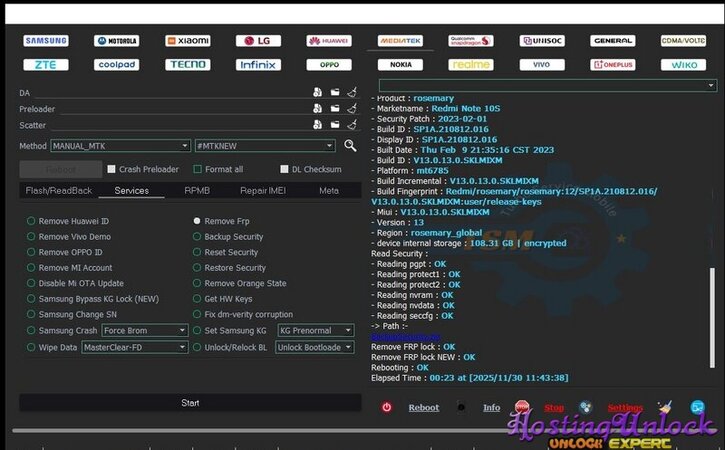Click the red power icon near Reboot
The image size is (725, 450).
tap(387, 408)
